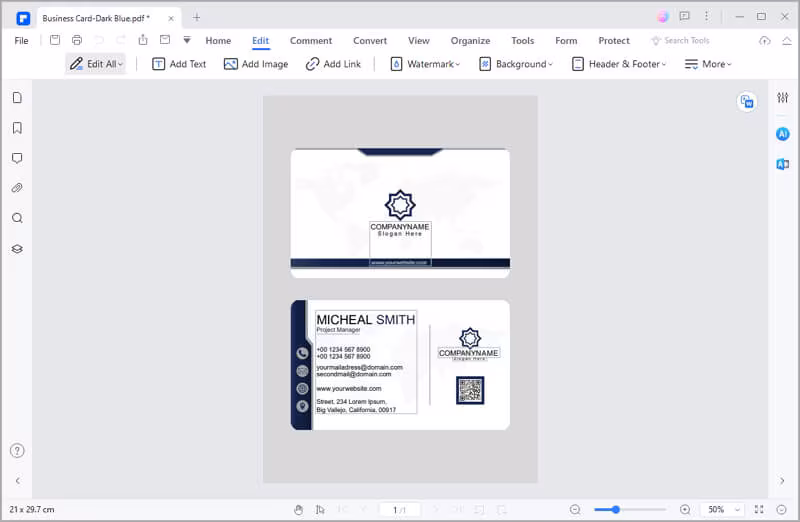
Task: Click the zoom out minus icon
Action: click(575, 509)
